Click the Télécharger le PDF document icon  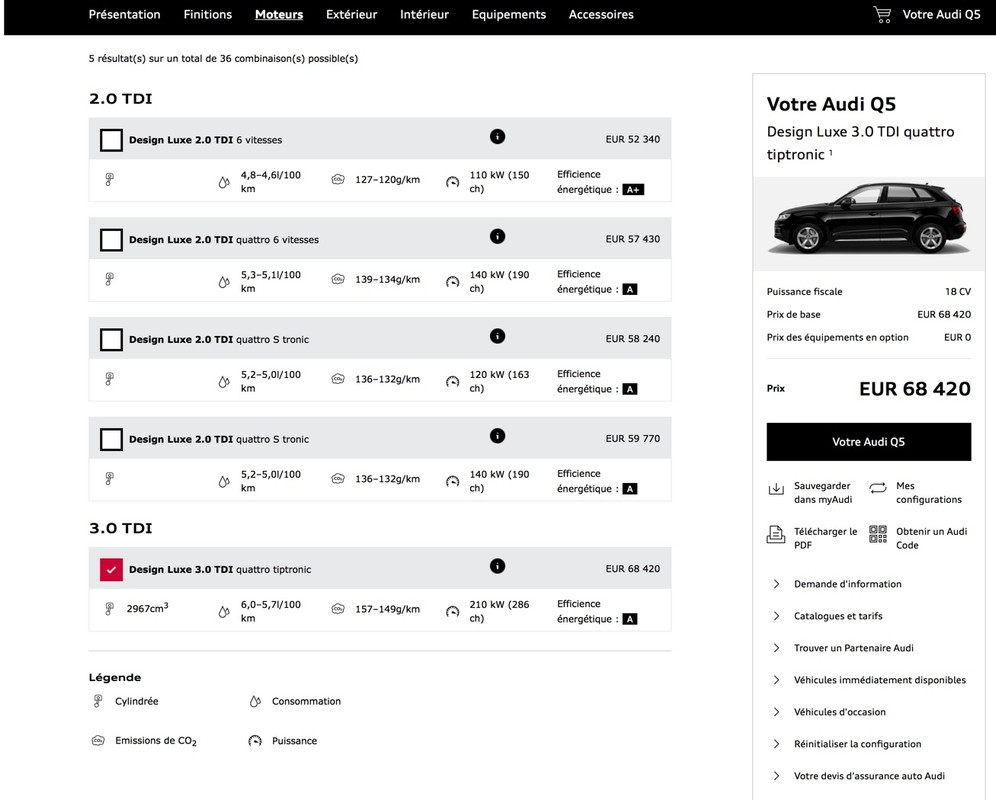pos(776,535)
